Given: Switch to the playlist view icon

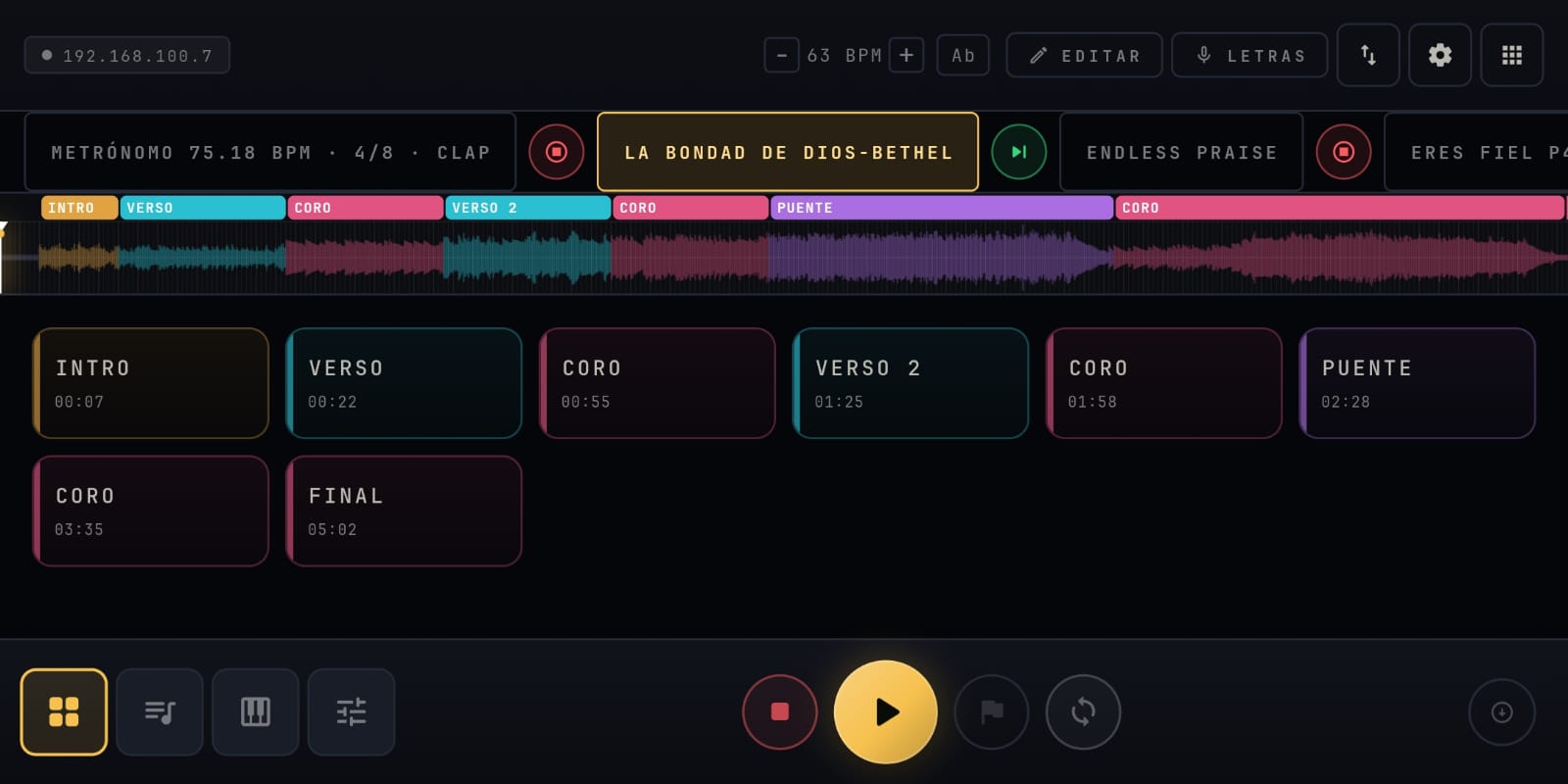Looking at the screenshot, I should pyautogui.click(x=160, y=711).
